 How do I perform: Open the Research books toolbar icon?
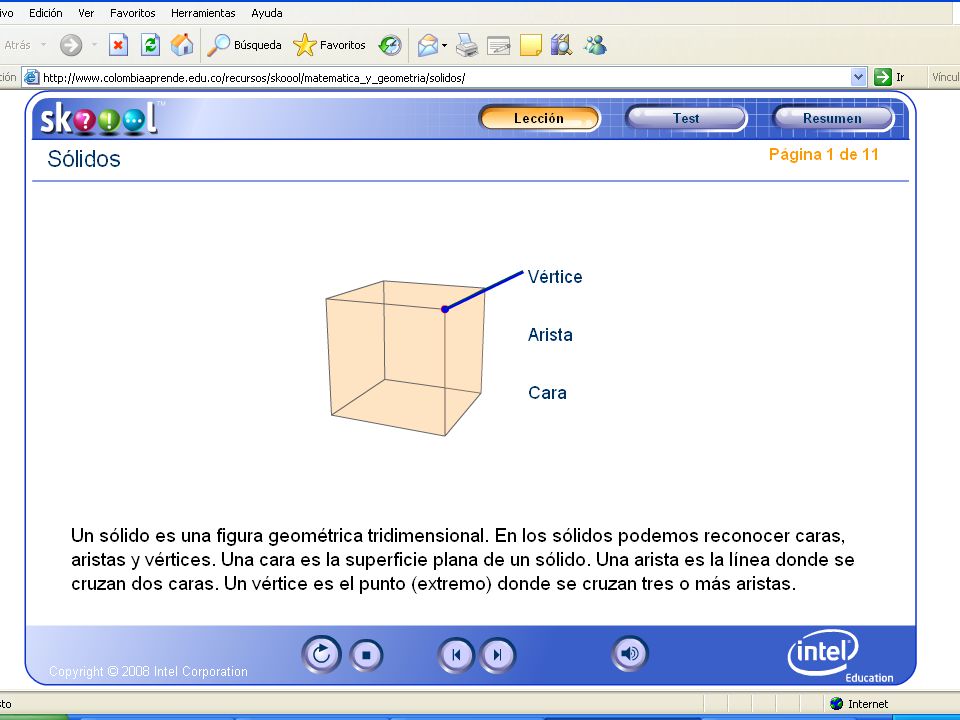(561, 45)
